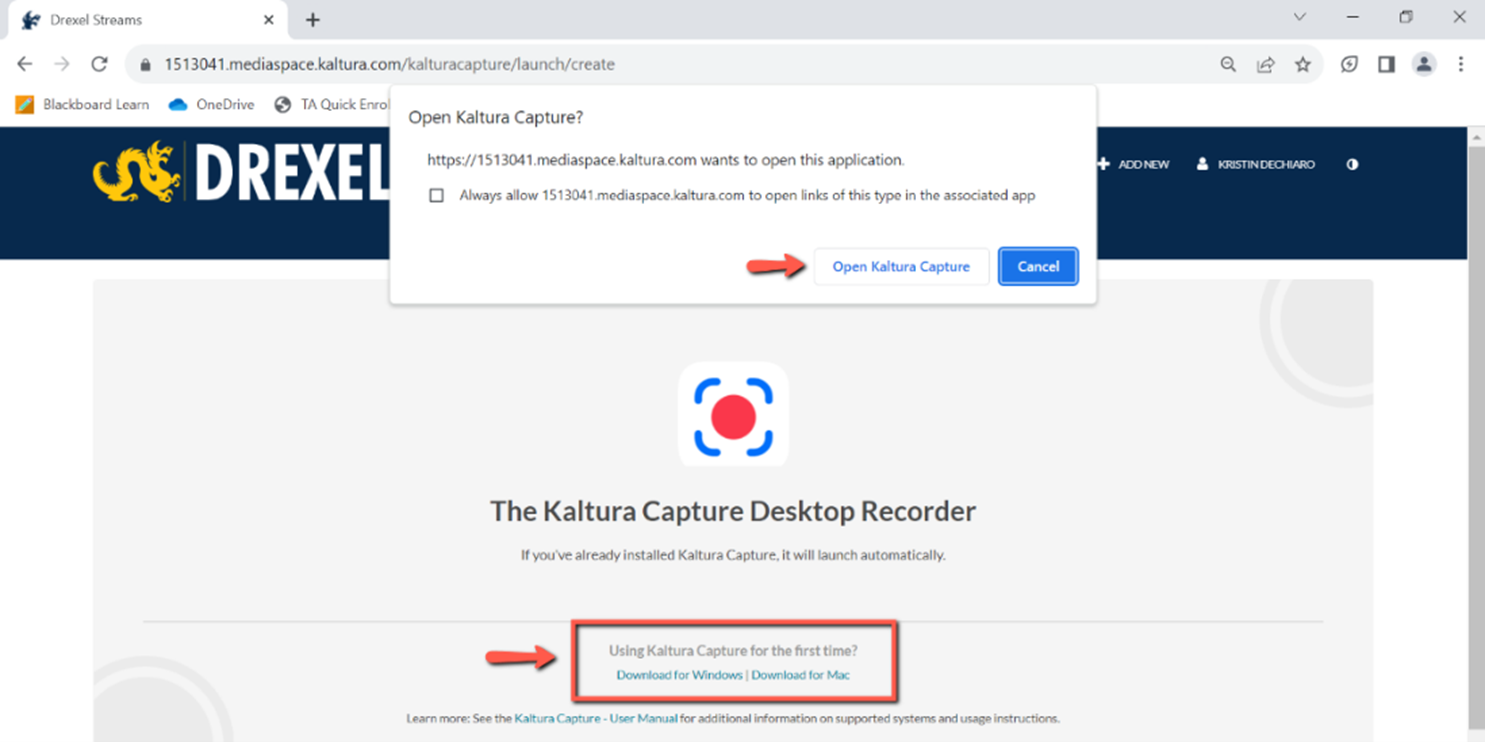Click Download for Mac link
This screenshot has width=1485, height=742.
click(801, 675)
